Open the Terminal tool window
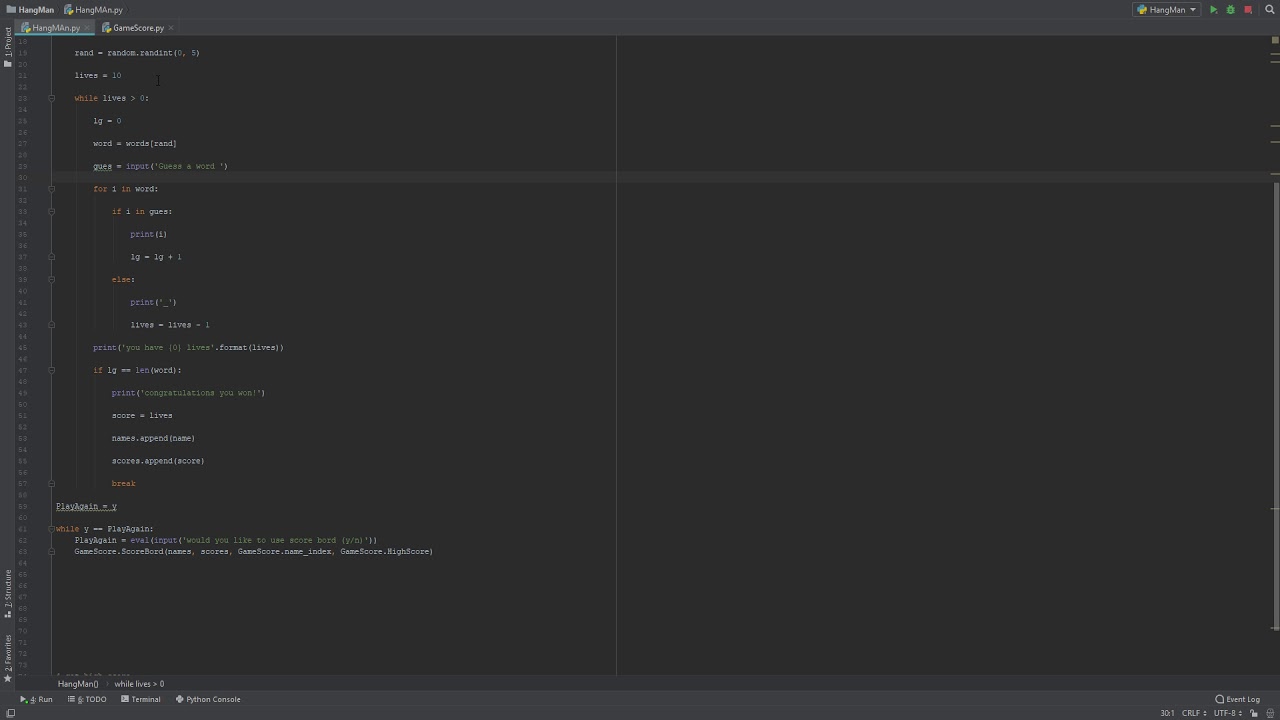The image size is (1280, 720). tap(140, 699)
